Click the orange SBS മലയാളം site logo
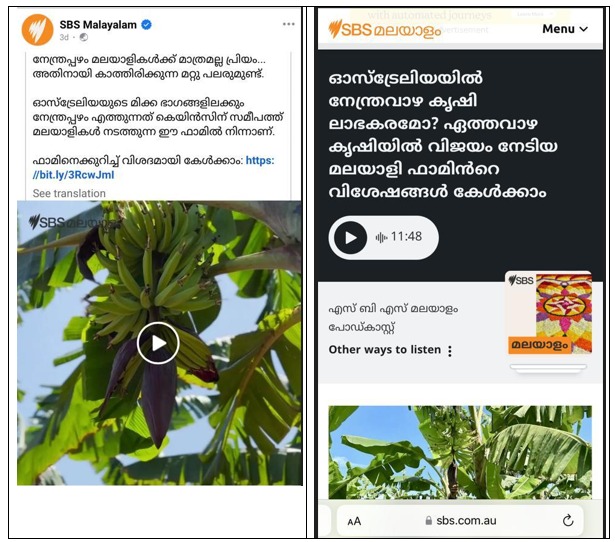The image size is (615, 542). [x=384, y=29]
